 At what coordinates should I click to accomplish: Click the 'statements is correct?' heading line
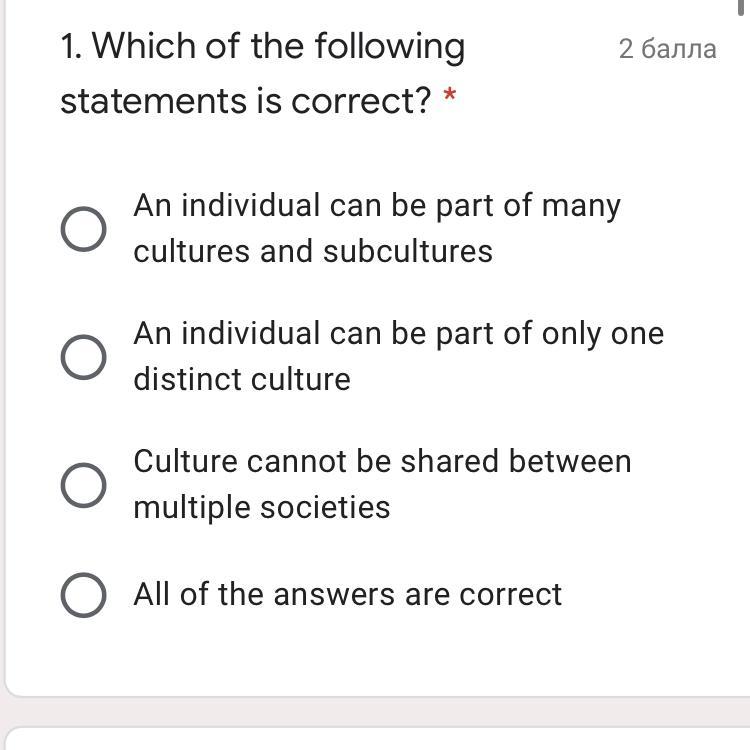(x=246, y=101)
